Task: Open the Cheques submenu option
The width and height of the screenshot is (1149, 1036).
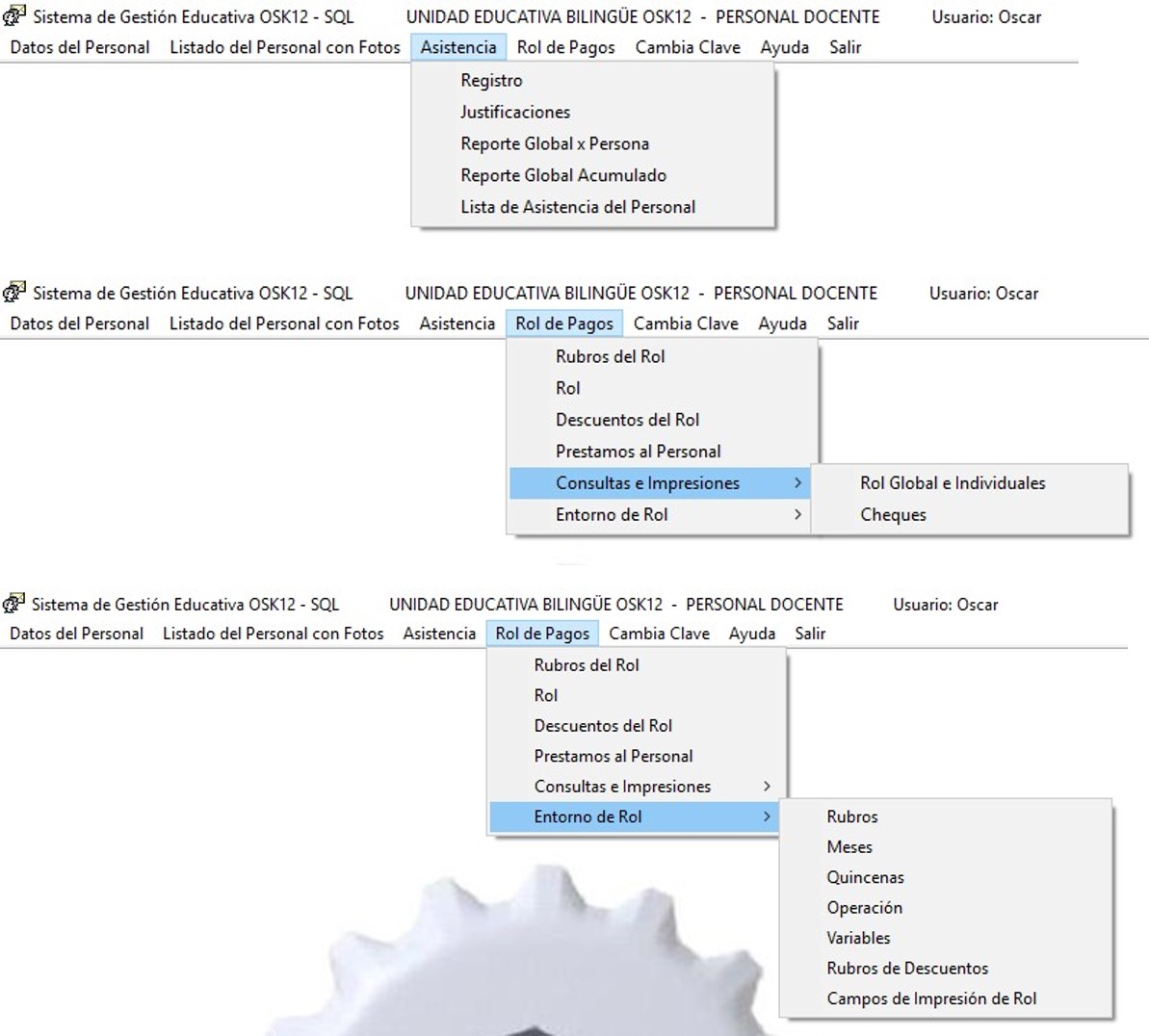Action: (x=893, y=515)
